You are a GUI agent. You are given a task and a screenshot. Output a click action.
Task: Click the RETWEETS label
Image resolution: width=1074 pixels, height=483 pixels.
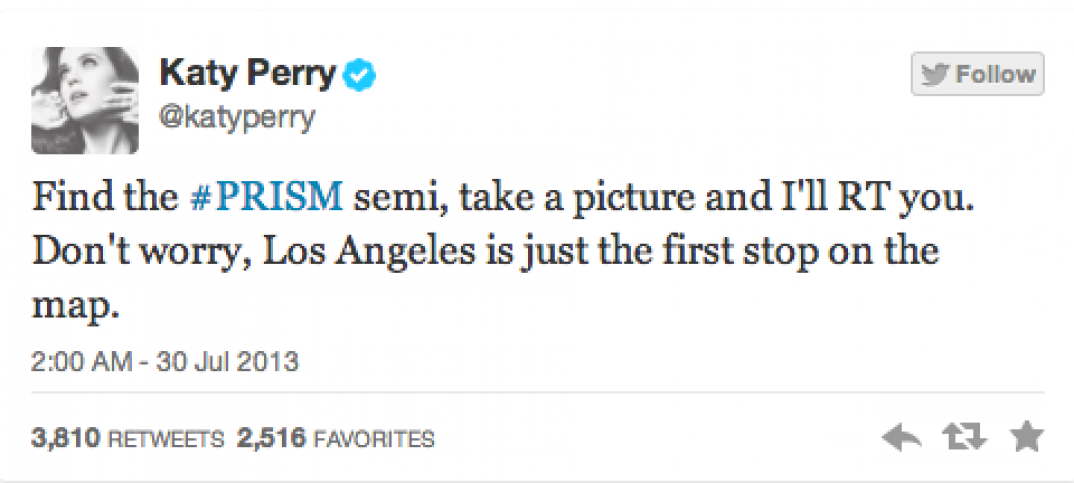coord(165,439)
